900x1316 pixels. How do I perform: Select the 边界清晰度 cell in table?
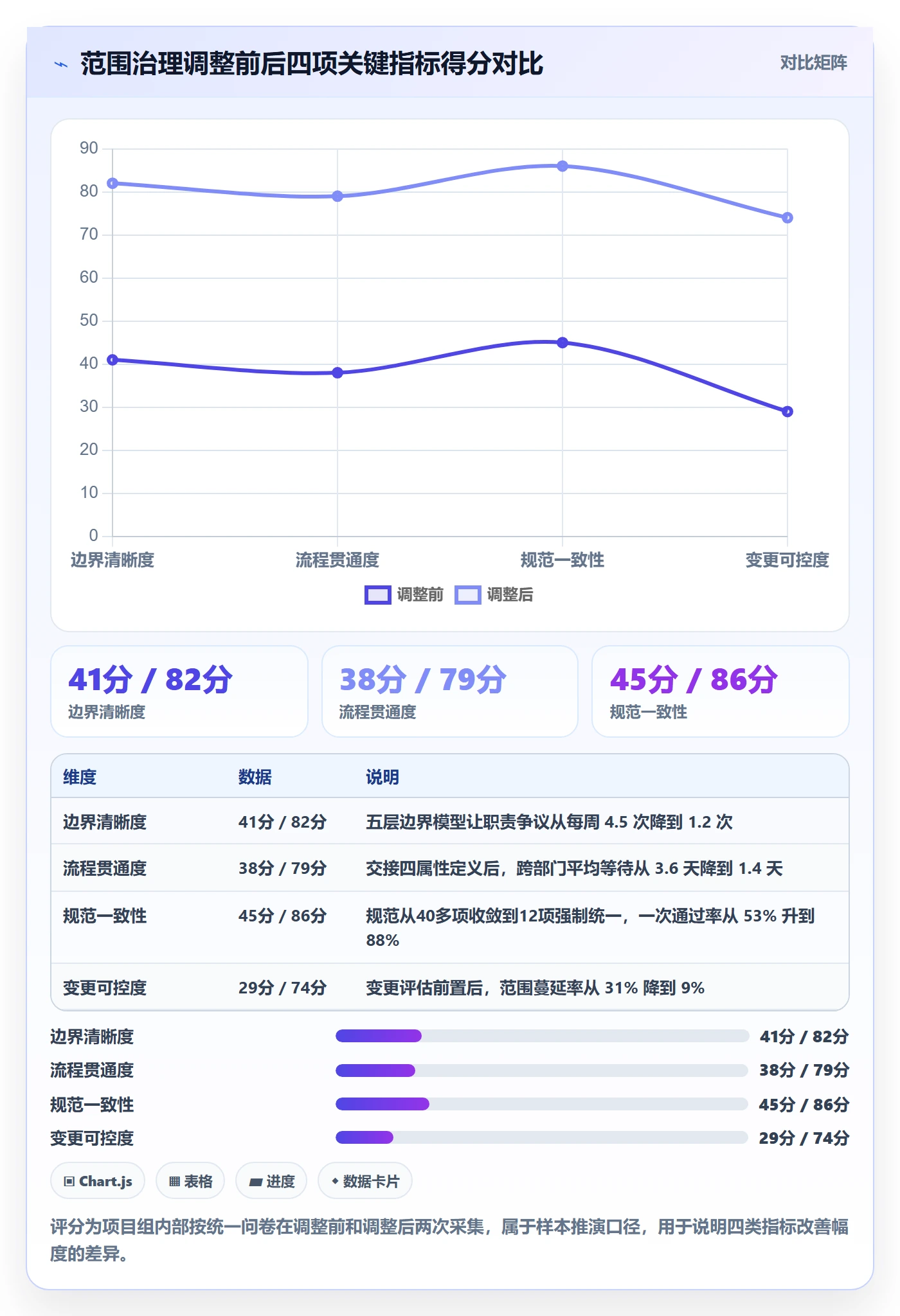pyautogui.click(x=105, y=822)
